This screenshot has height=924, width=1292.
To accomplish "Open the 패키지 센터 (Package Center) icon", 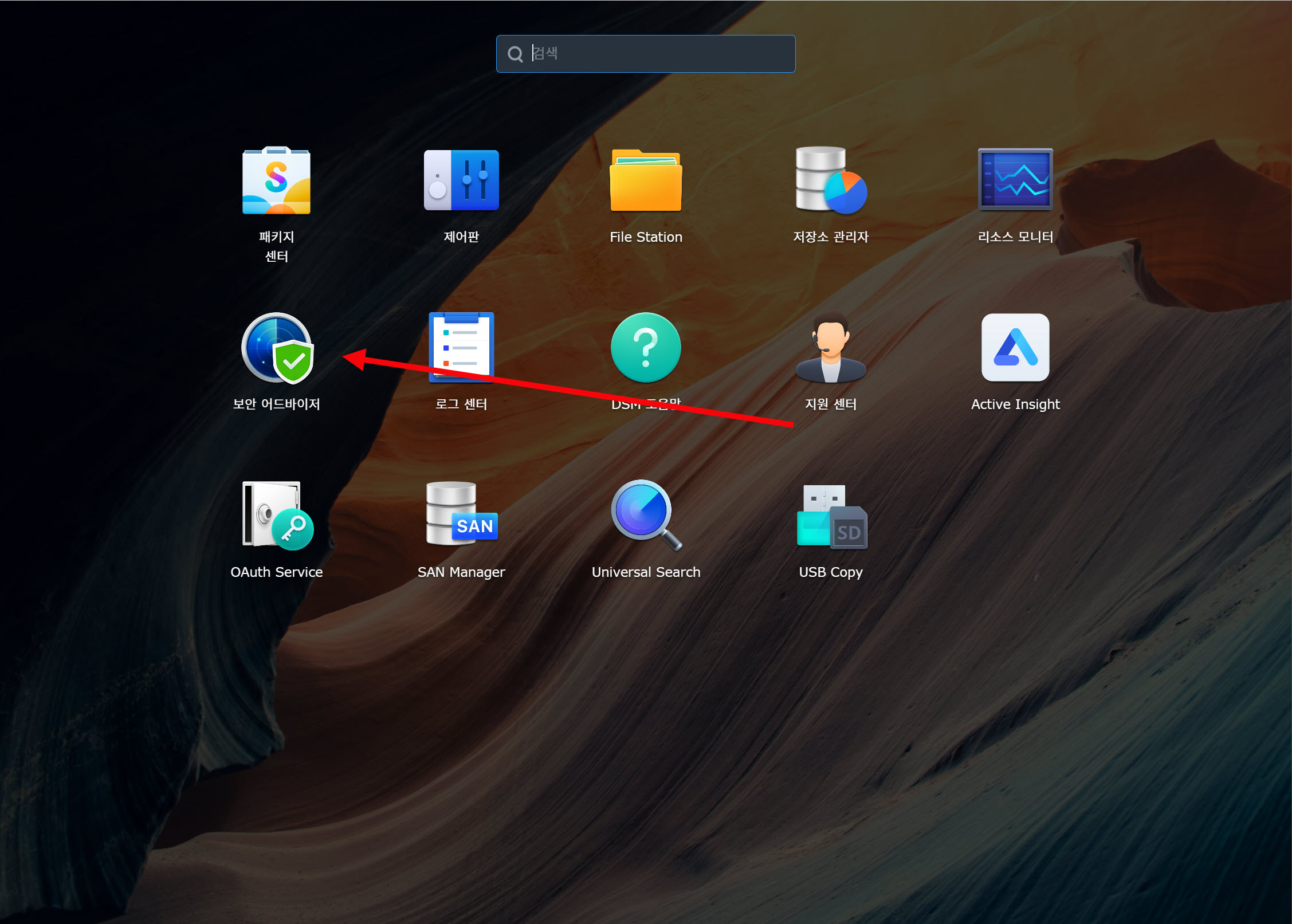I will point(276,181).
